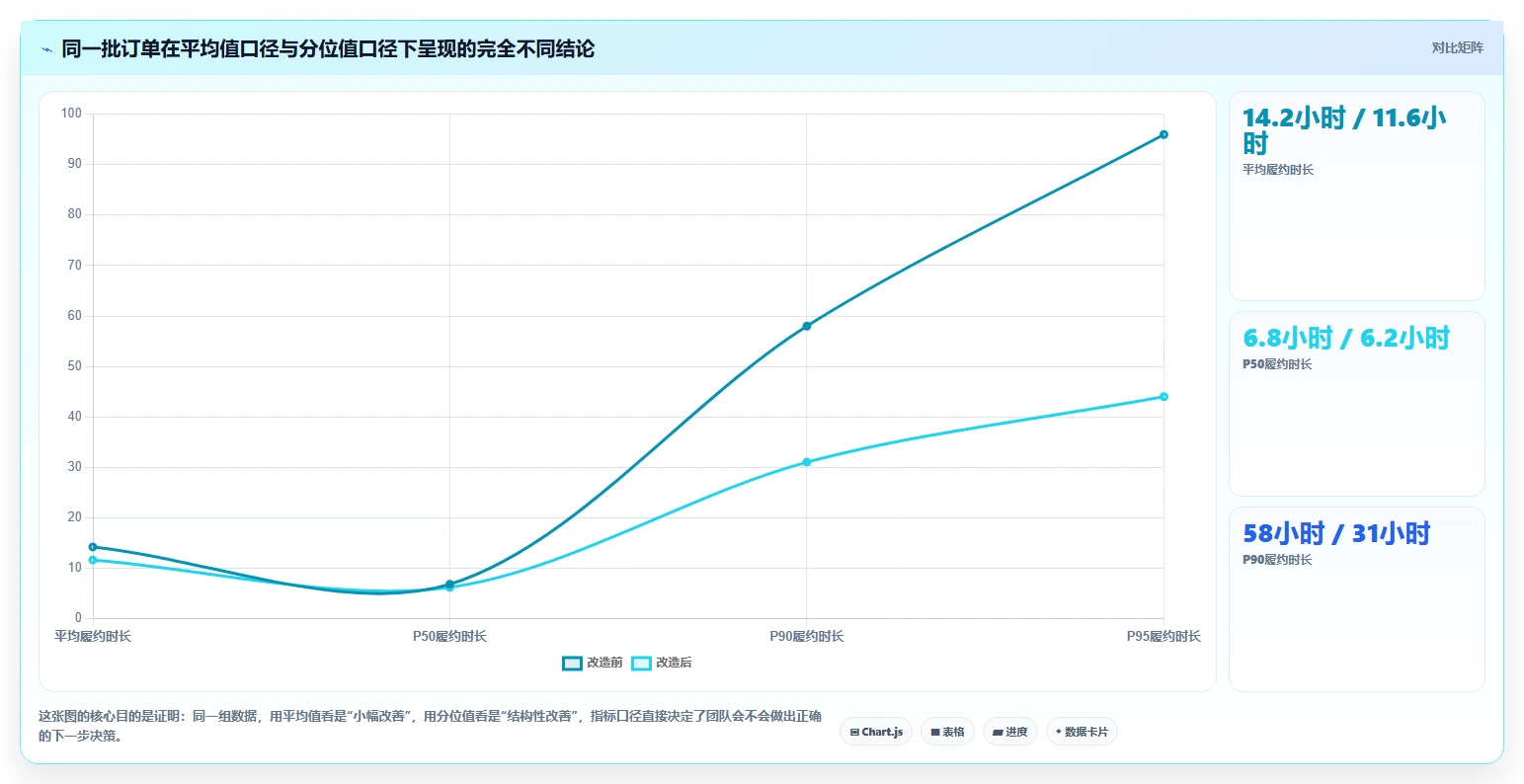Click the 改造前 P90 data point at 58
1524x784 pixels.
(x=807, y=326)
